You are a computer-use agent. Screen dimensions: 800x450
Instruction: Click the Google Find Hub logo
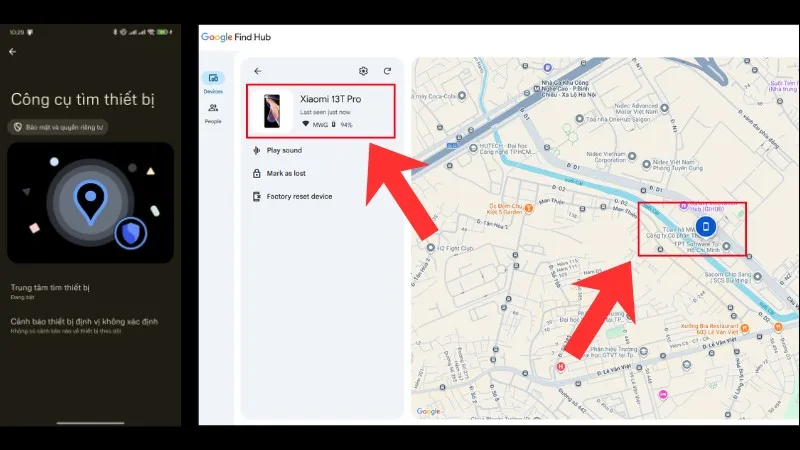236,37
